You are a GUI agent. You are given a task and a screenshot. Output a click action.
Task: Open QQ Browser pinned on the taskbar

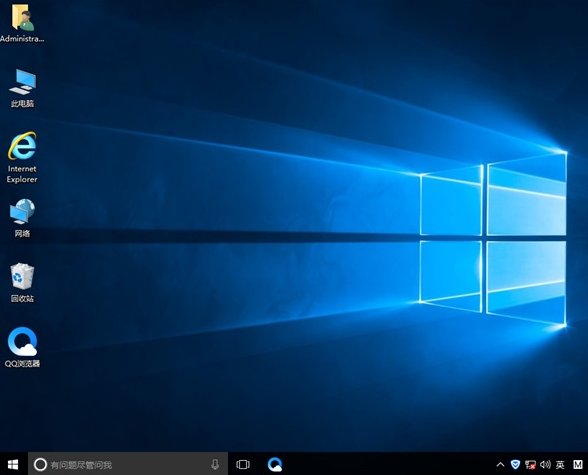pos(275,465)
